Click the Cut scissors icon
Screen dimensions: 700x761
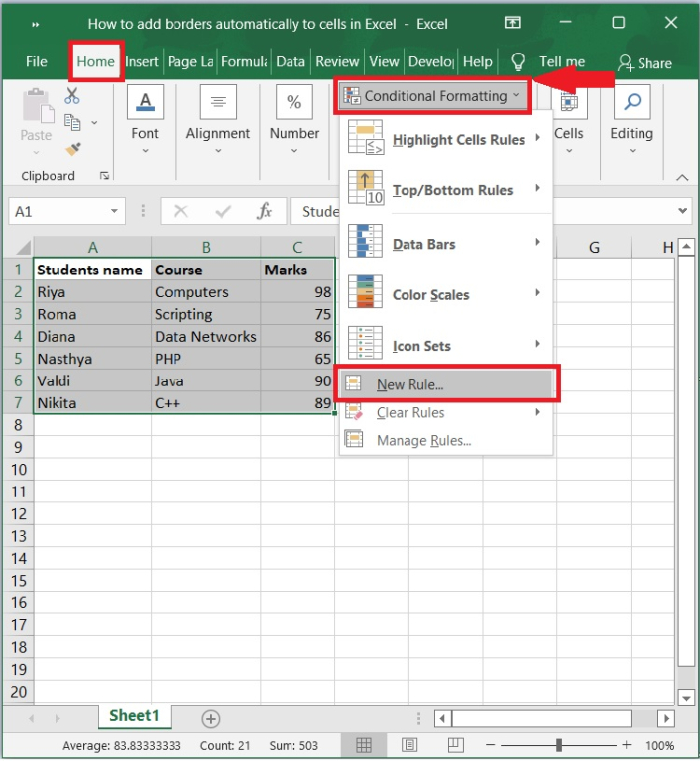pyautogui.click(x=72, y=96)
